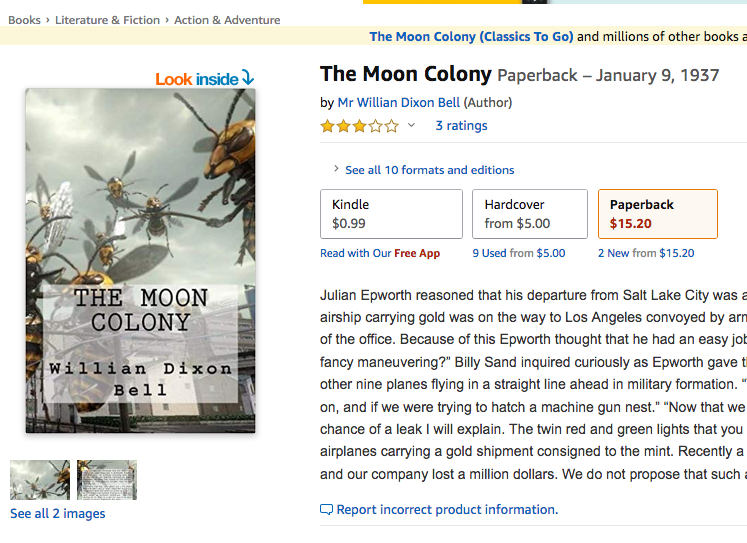Click the main book cover image

[x=140, y=260]
